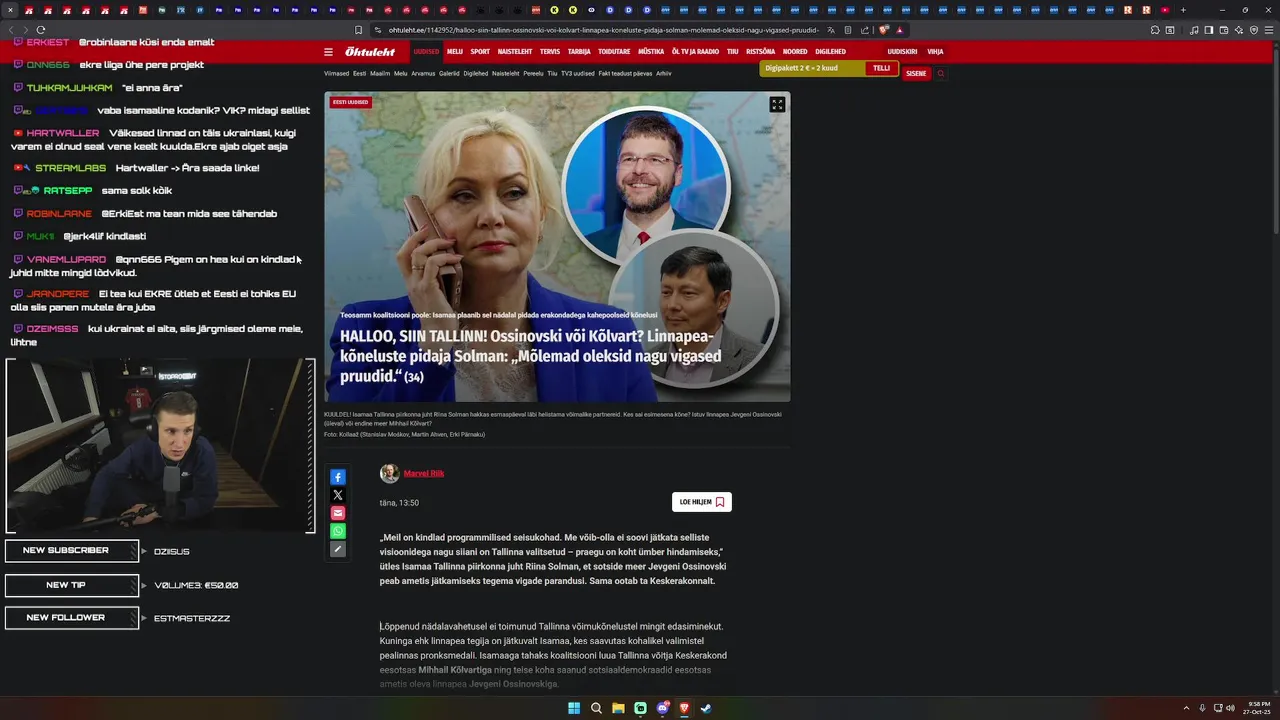Open the DIGILEHED section
Image resolution: width=1280 pixels, height=720 pixels.
coord(830,52)
